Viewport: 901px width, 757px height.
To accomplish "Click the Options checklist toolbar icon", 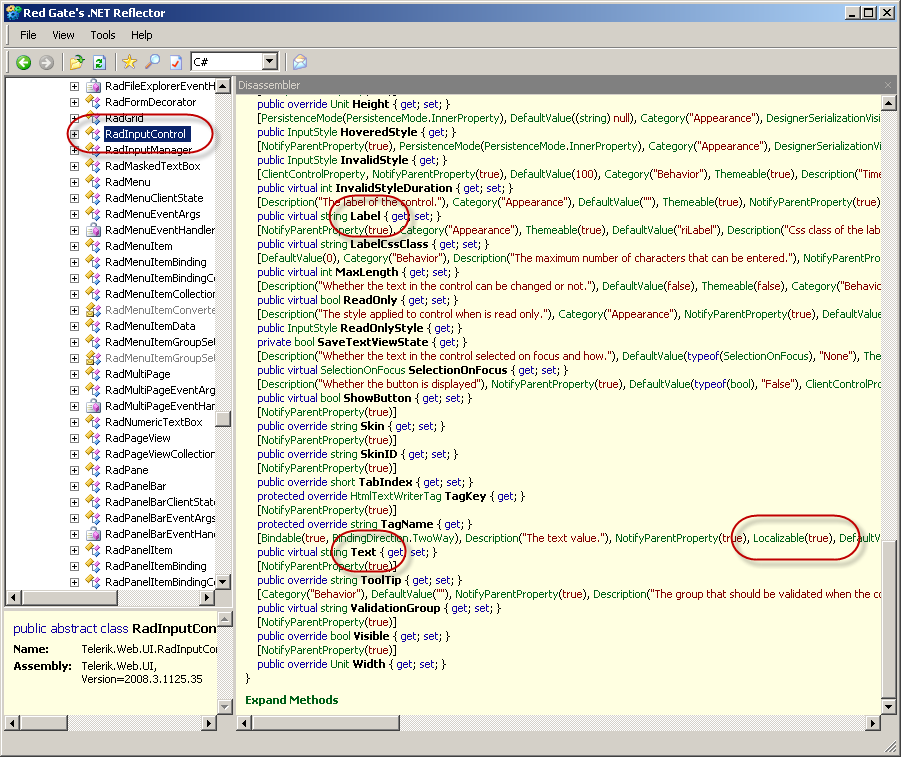I will (x=176, y=62).
